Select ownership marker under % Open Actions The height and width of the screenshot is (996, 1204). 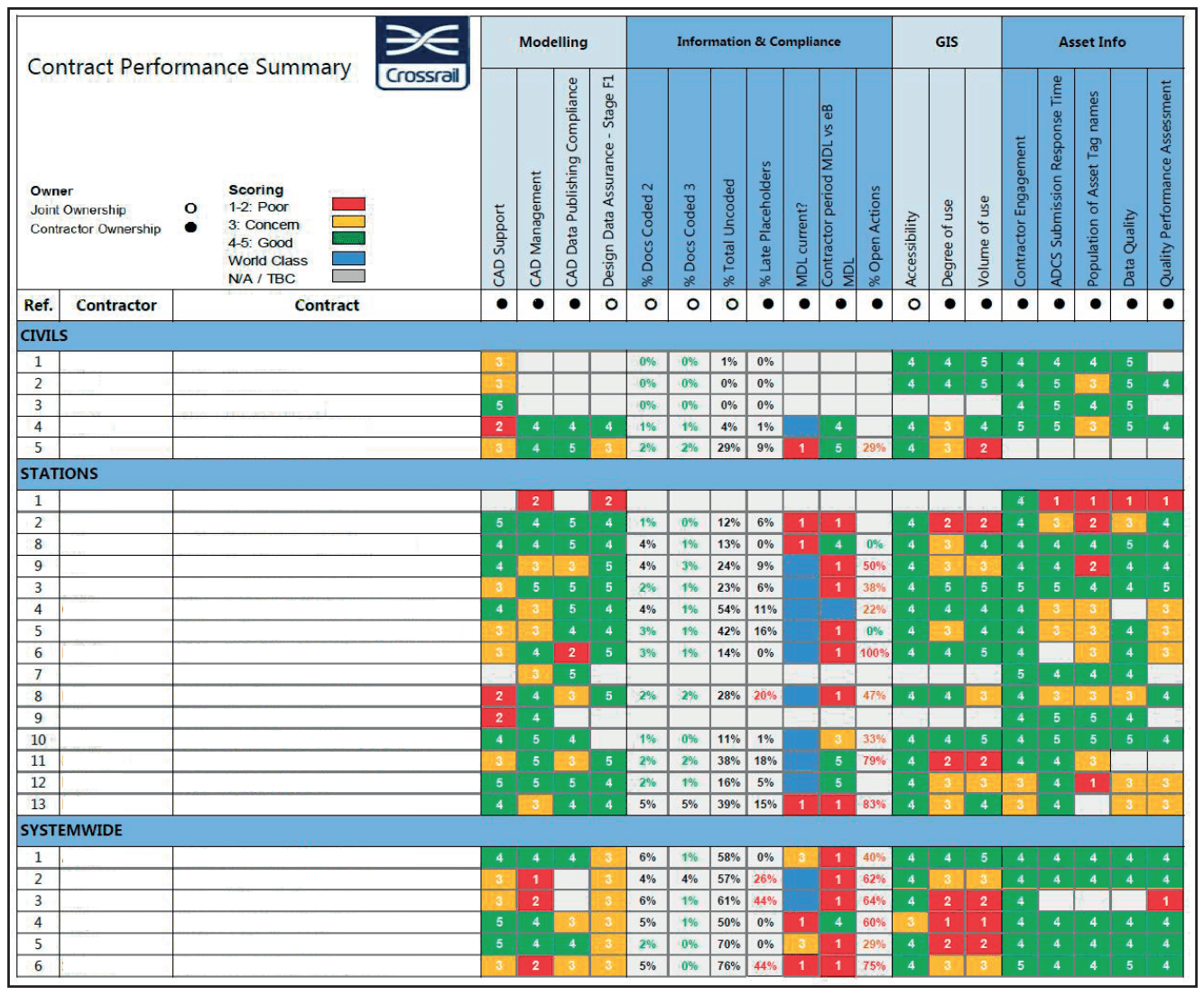coord(876,304)
